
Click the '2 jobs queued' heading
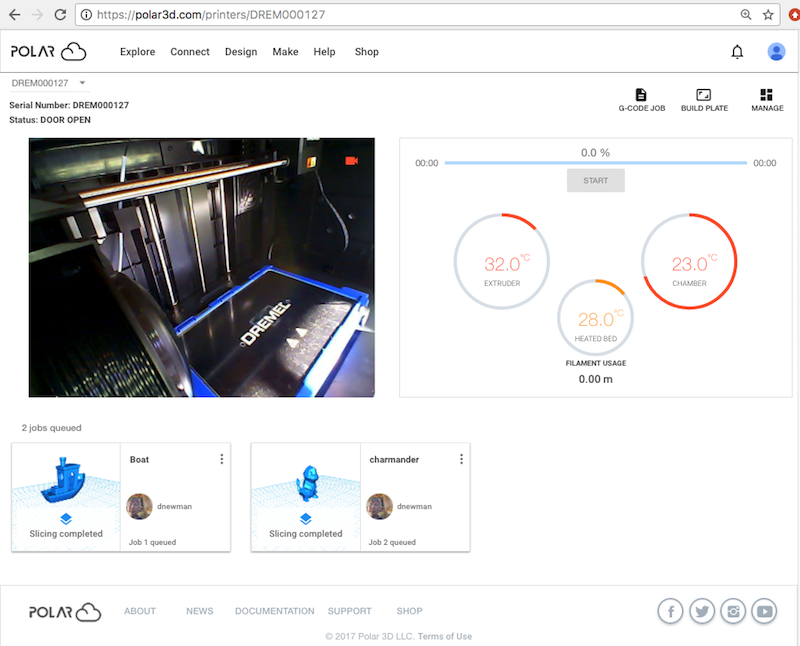51,428
